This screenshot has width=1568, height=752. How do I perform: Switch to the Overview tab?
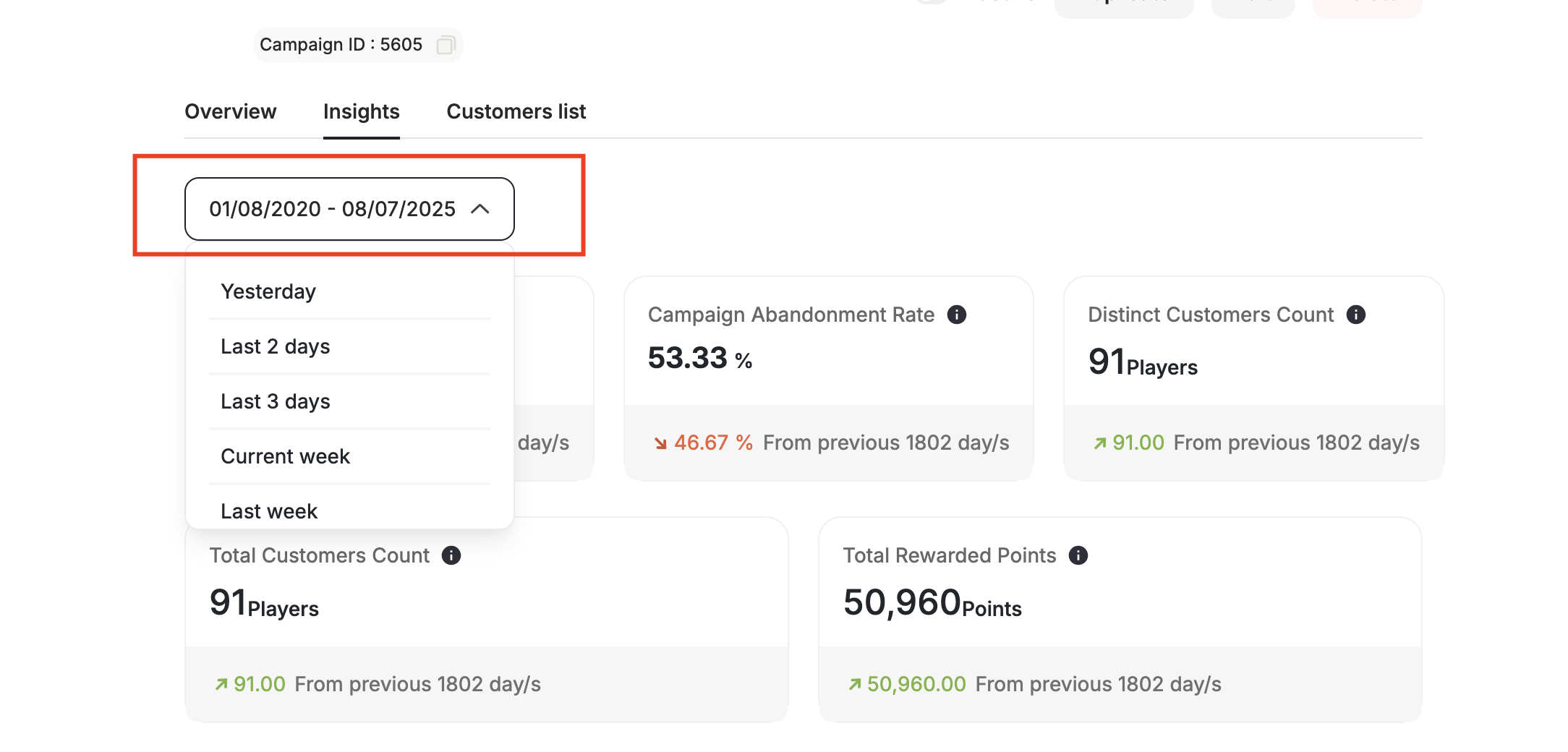pyautogui.click(x=231, y=111)
